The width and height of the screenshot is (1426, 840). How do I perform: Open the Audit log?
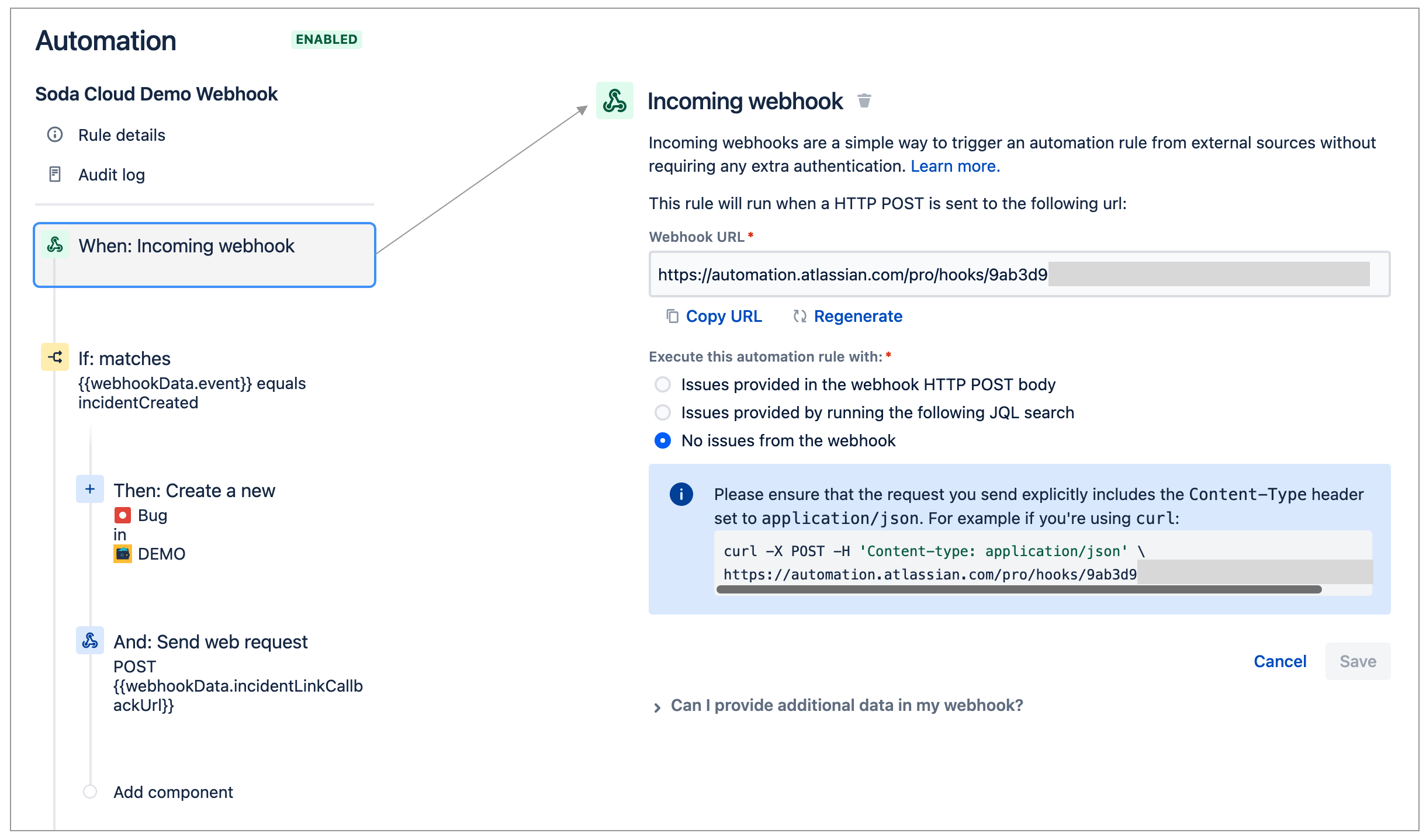click(112, 175)
